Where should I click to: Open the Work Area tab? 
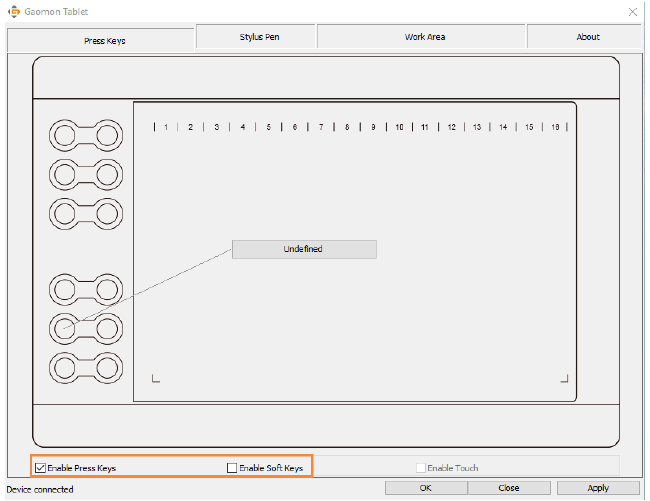[421, 36]
